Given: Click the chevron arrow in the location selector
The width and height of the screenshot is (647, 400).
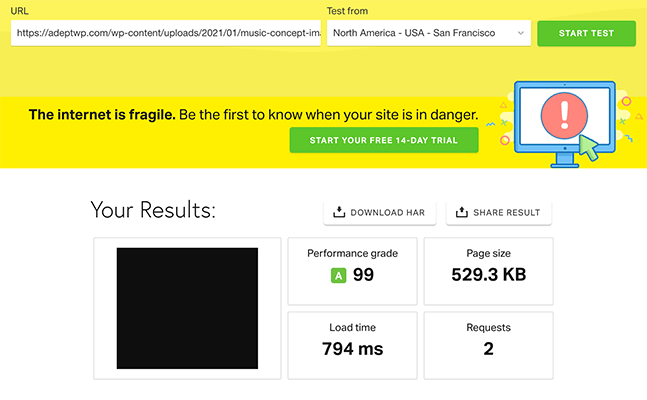Looking at the screenshot, I should pos(521,34).
